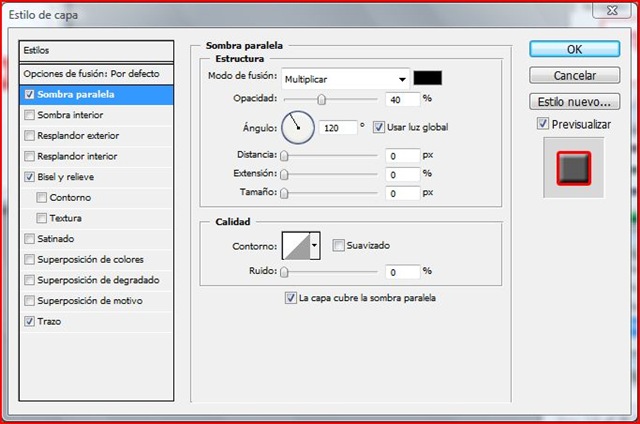The height and width of the screenshot is (424, 640).
Task: Click the Ángulo value field
Action: (338, 128)
